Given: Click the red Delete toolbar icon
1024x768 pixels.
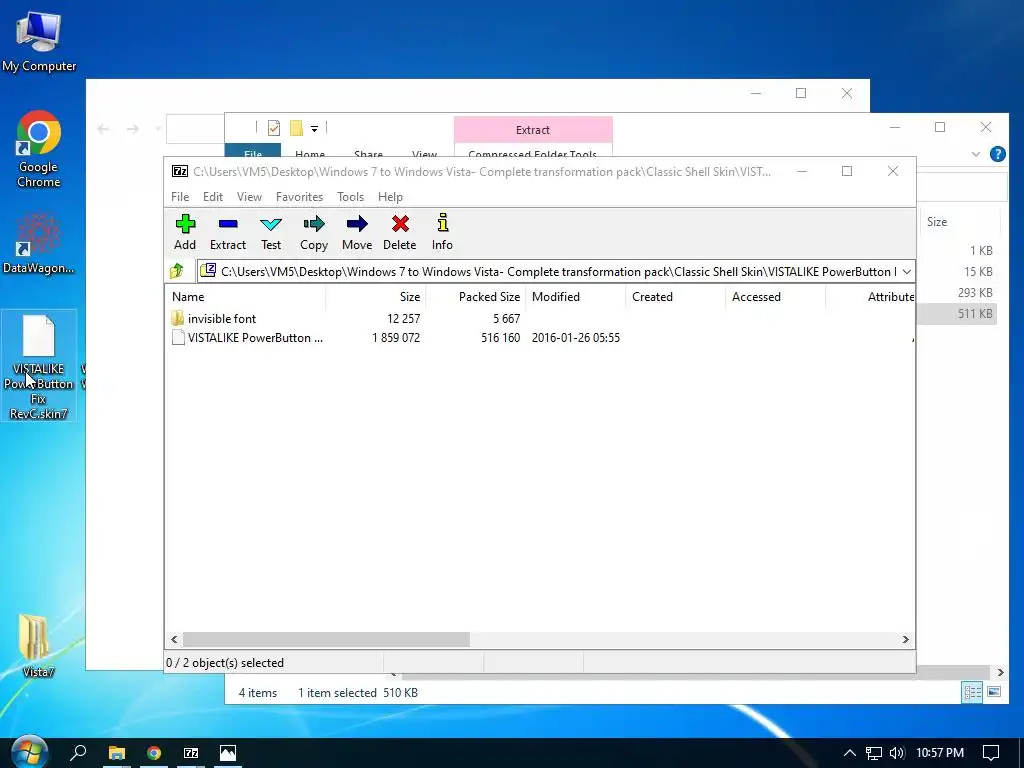Looking at the screenshot, I should coord(400,232).
